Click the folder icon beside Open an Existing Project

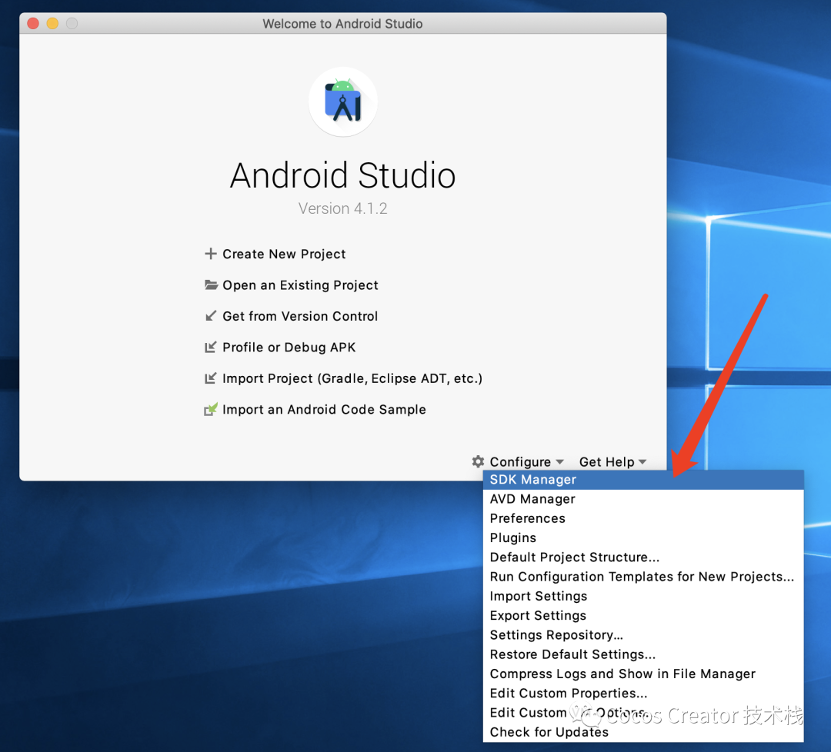[x=211, y=285]
